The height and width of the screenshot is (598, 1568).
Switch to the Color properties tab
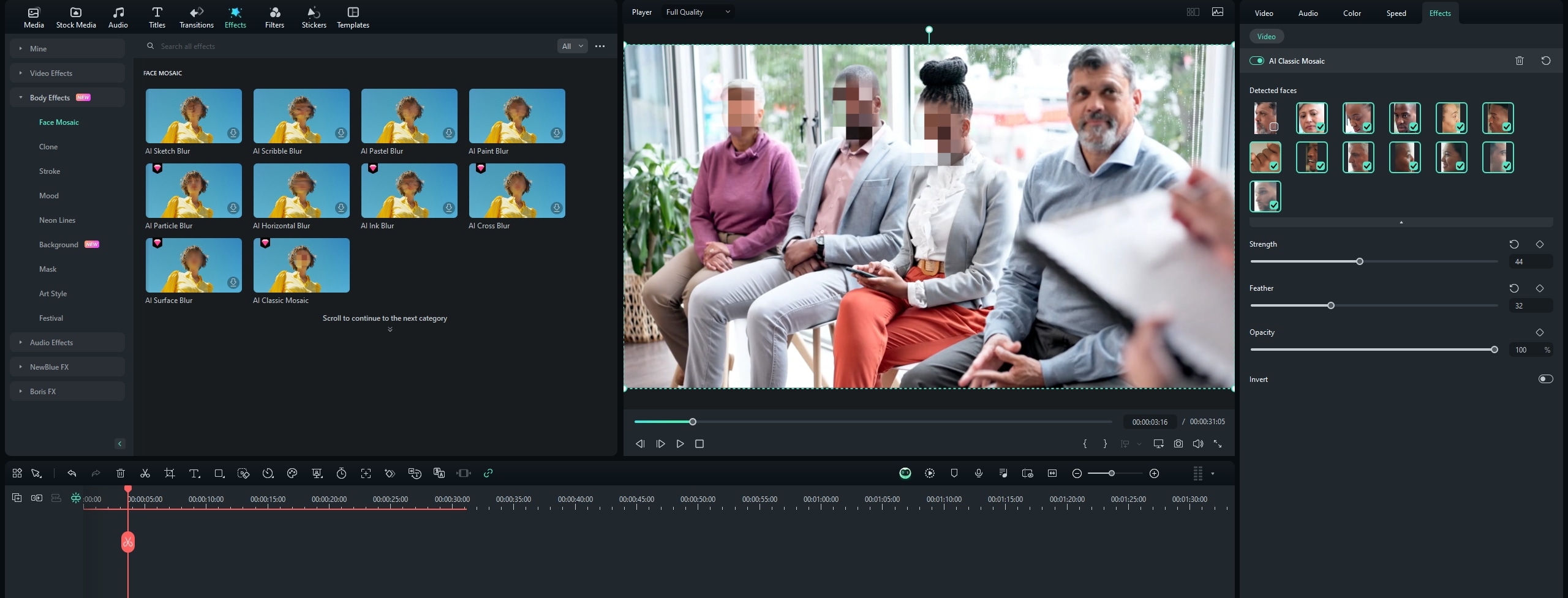pos(1352,13)
